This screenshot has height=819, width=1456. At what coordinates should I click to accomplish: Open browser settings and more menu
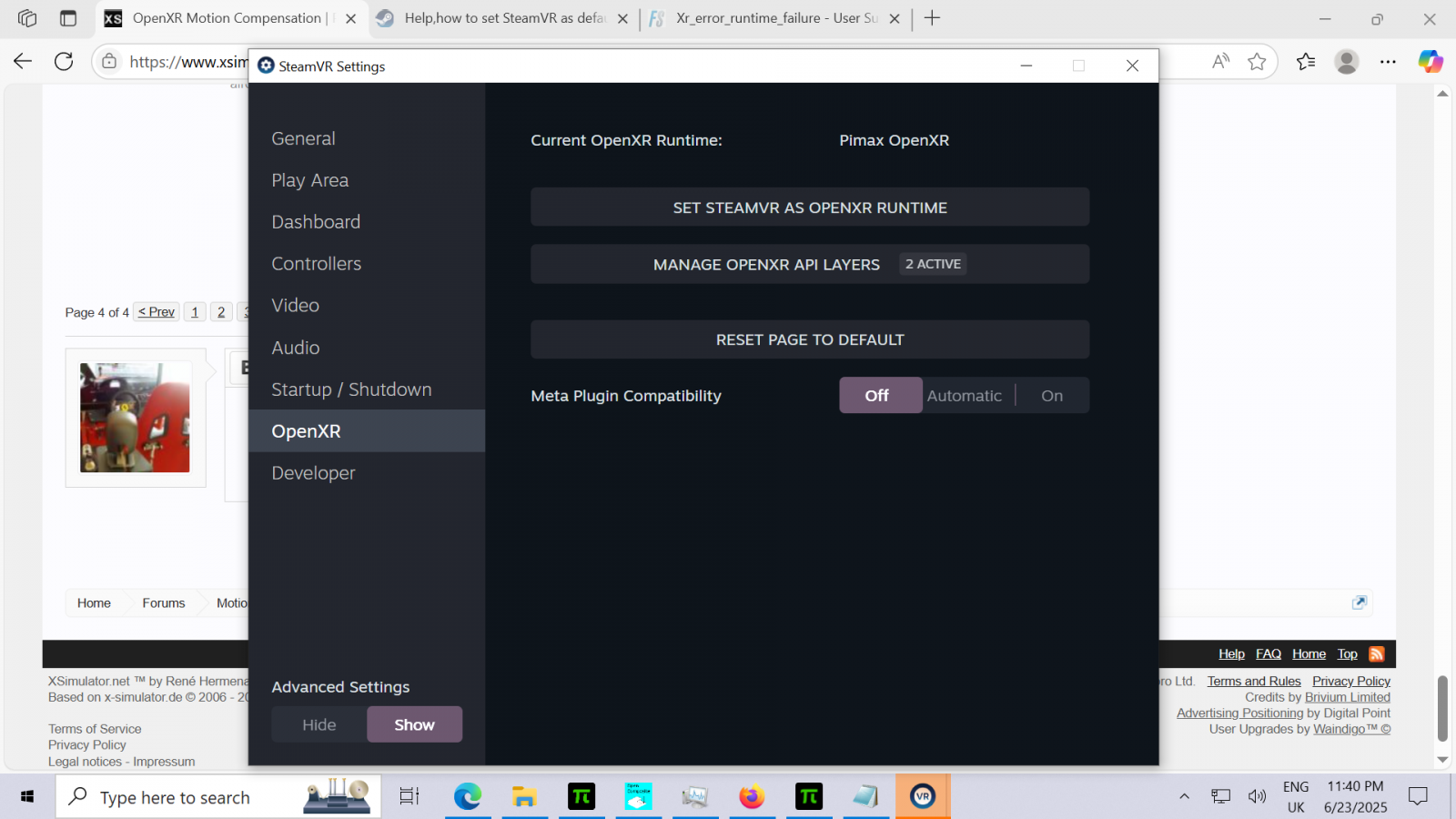coord(1388,61)
